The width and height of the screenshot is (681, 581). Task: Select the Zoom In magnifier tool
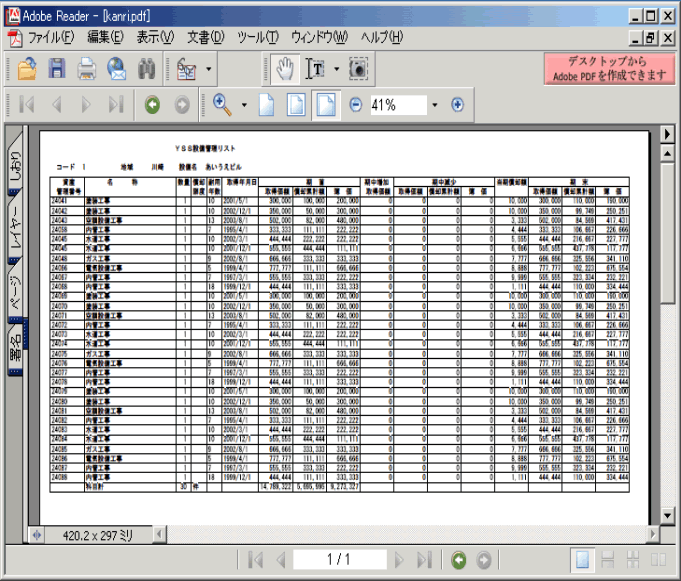[222, 105]
